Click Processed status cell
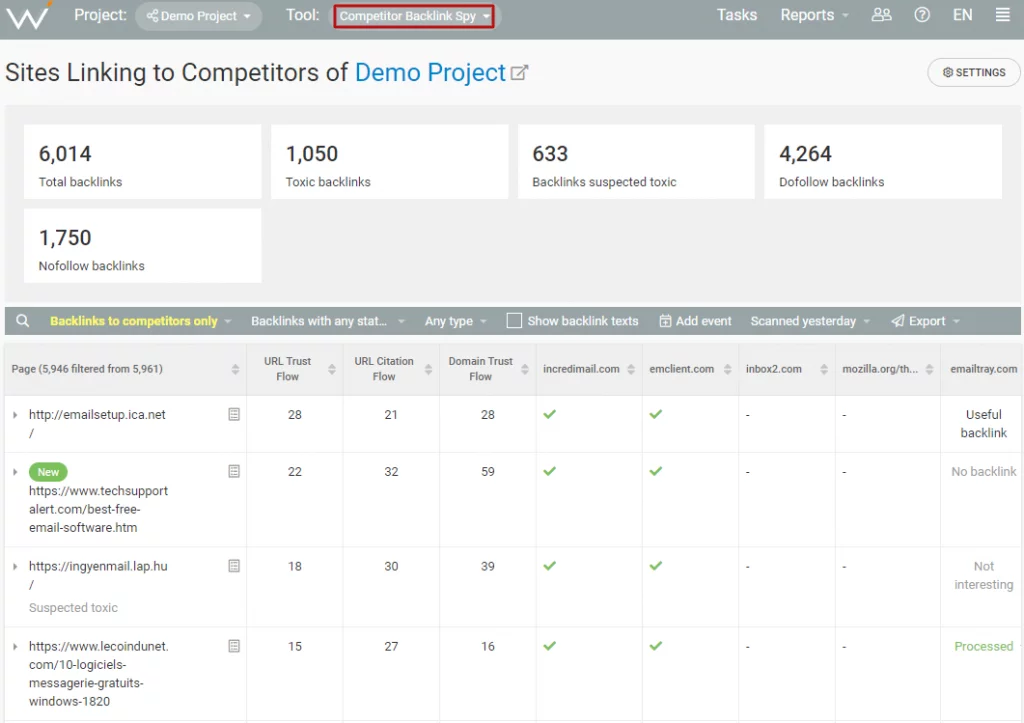The image size is (1024, 723). click(x=984, y=646)
